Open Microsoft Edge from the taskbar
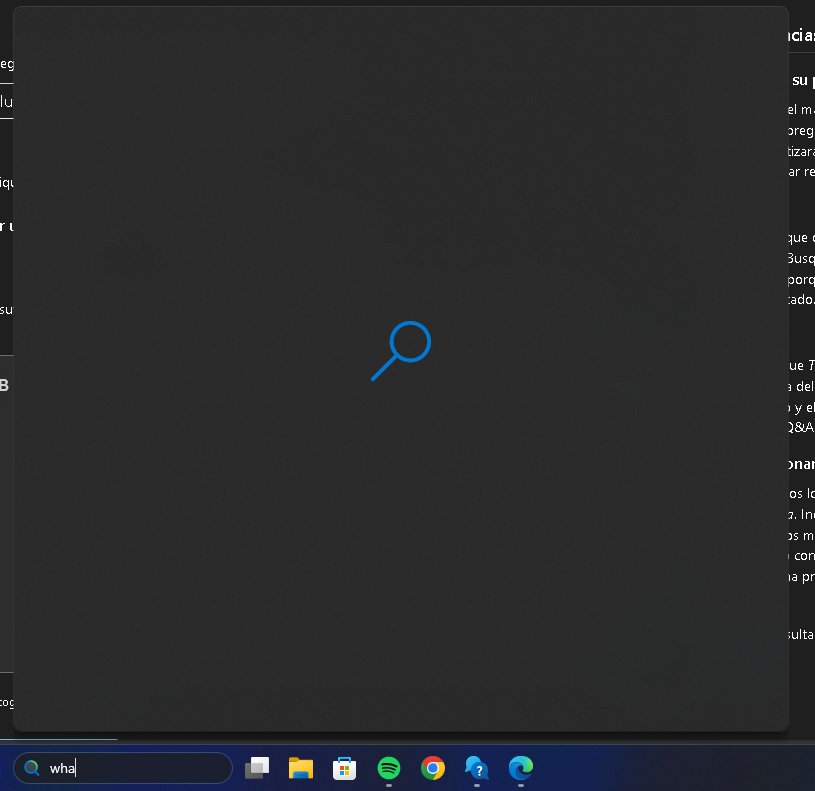Screen dimensions: 815x791 point(521,768)
